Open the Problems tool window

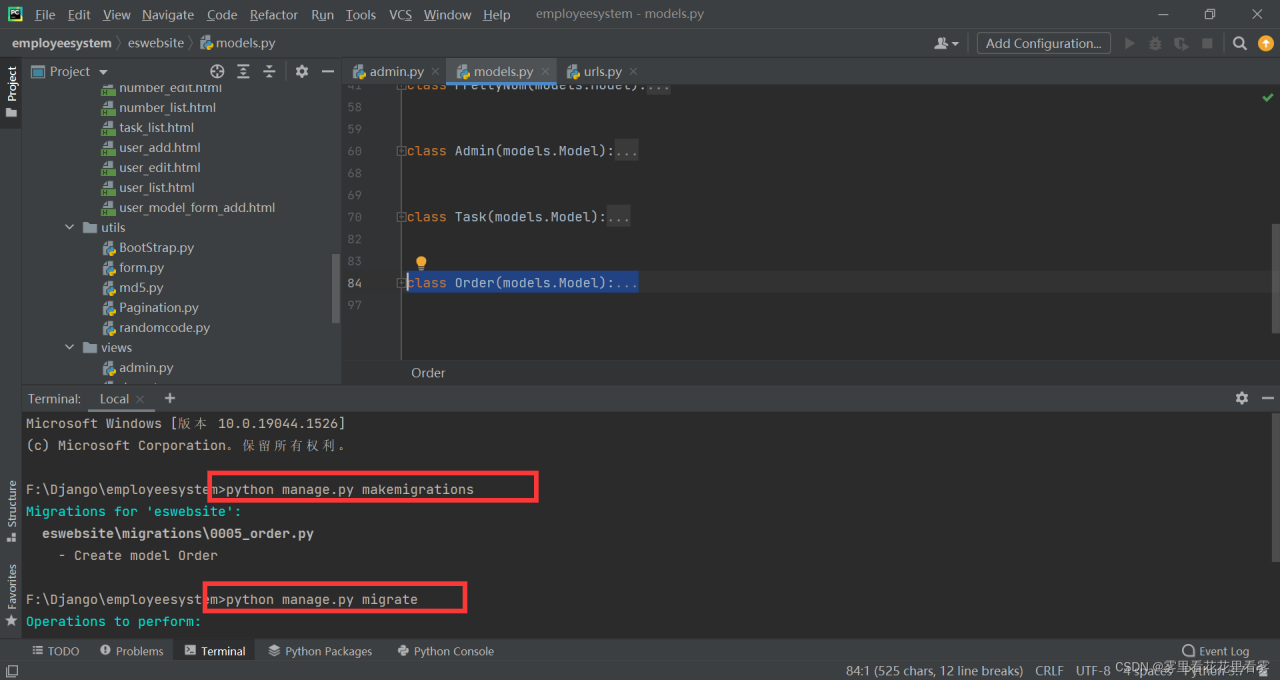click(x=131, y=651)
